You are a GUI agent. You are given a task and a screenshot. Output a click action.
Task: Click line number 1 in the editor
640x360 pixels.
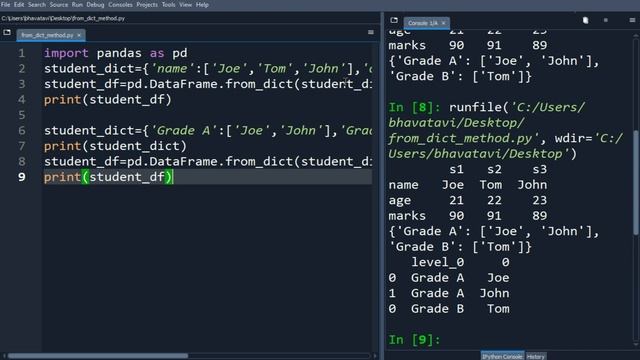tap(22, 53)
